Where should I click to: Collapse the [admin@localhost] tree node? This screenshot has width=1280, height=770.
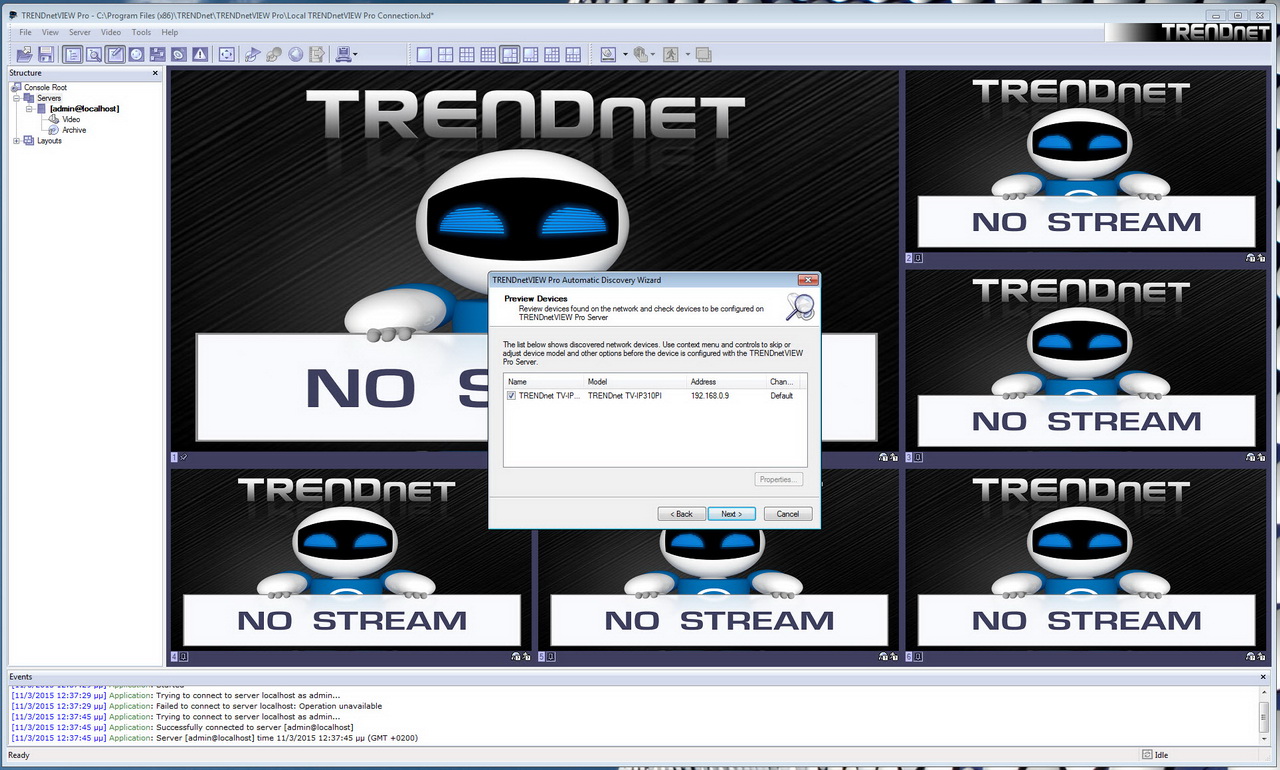tap(30, 109)
